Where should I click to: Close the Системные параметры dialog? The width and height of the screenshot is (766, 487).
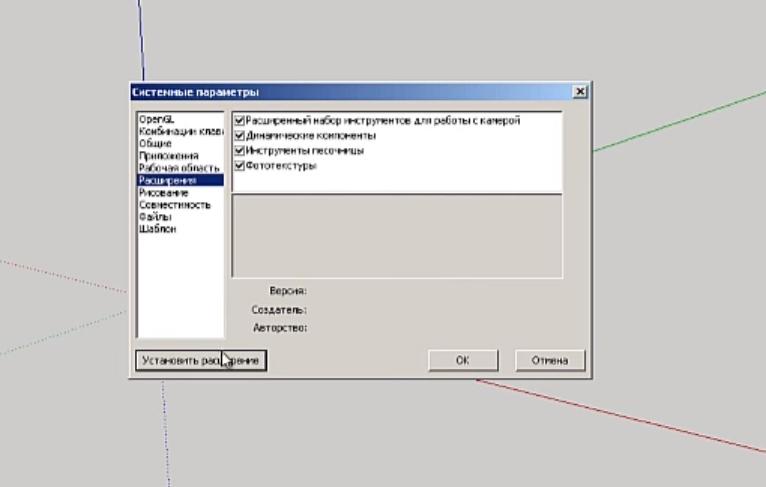(579, 92)
